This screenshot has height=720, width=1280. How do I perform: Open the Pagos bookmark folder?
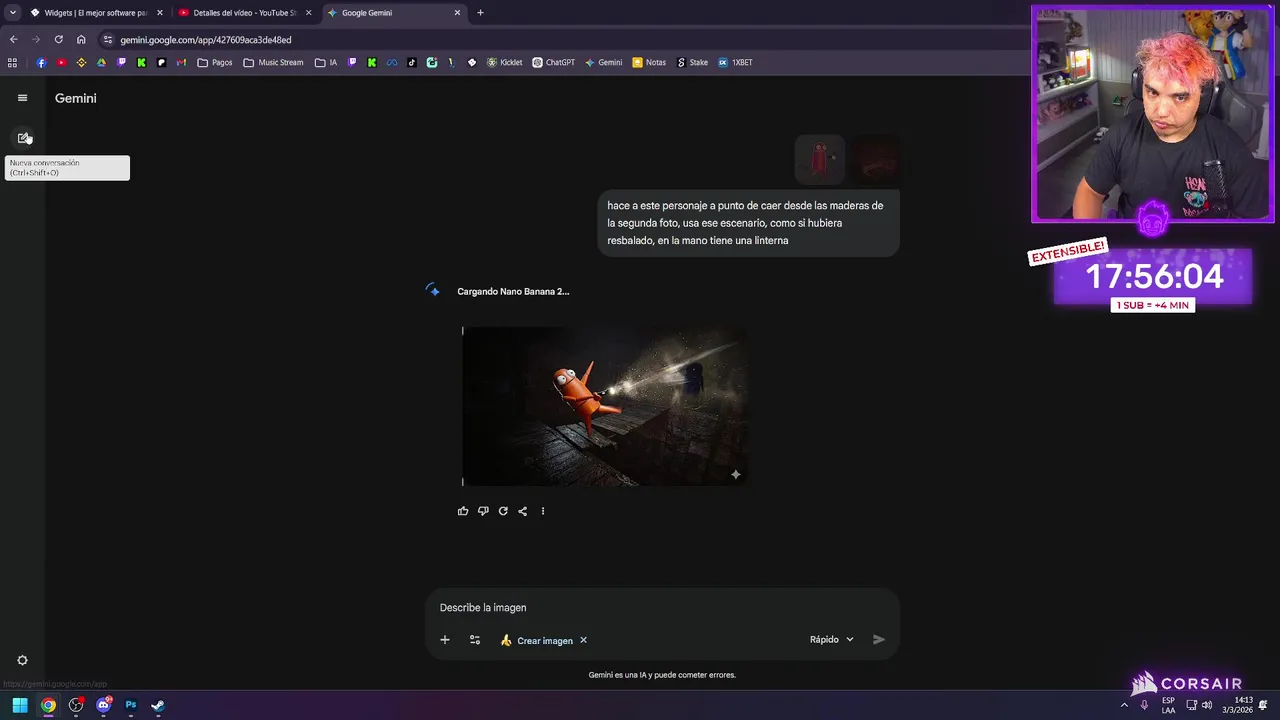215,62
